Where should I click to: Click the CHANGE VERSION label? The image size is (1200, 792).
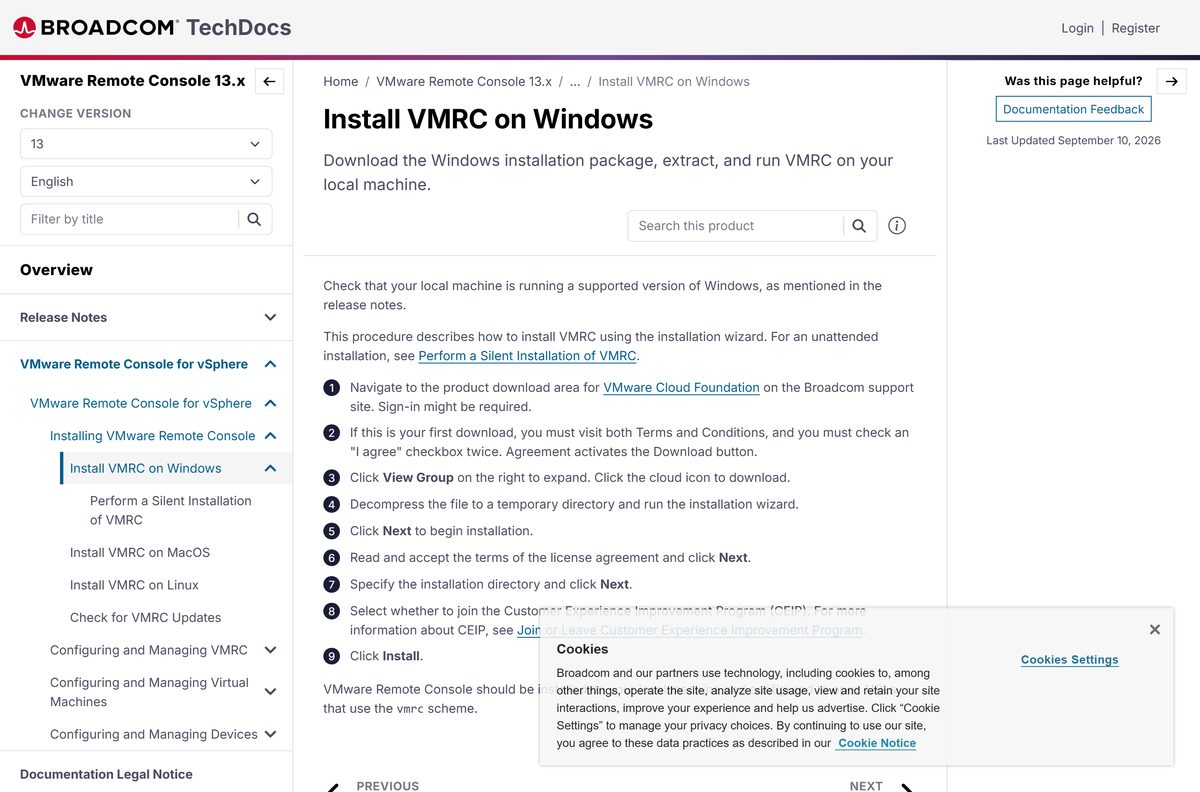pyautogui.click(x=76, y=114)
